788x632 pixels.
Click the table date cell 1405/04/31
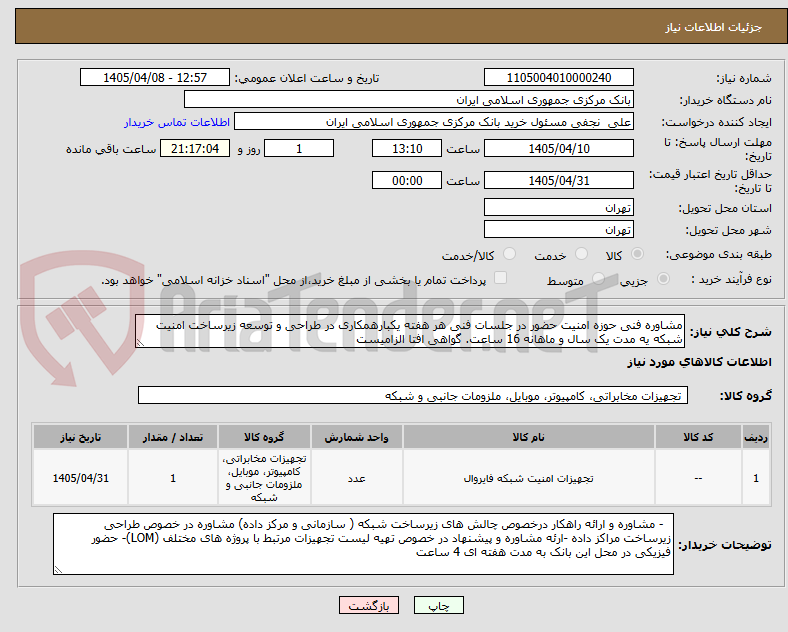pyautogui.click(x=80, y=478)
